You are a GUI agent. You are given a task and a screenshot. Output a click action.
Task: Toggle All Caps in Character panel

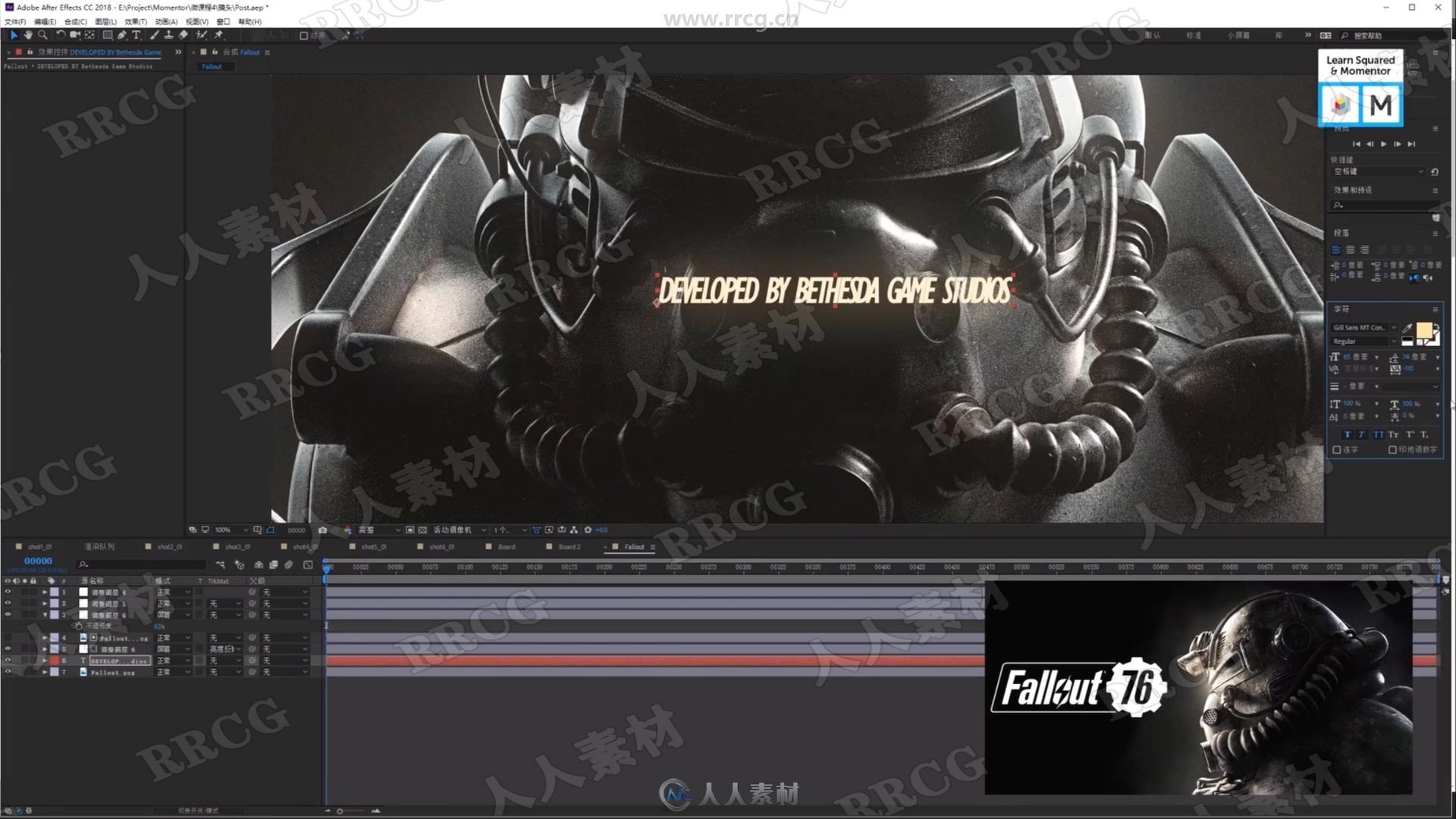pyautogui.click(x=1378, y=435)
